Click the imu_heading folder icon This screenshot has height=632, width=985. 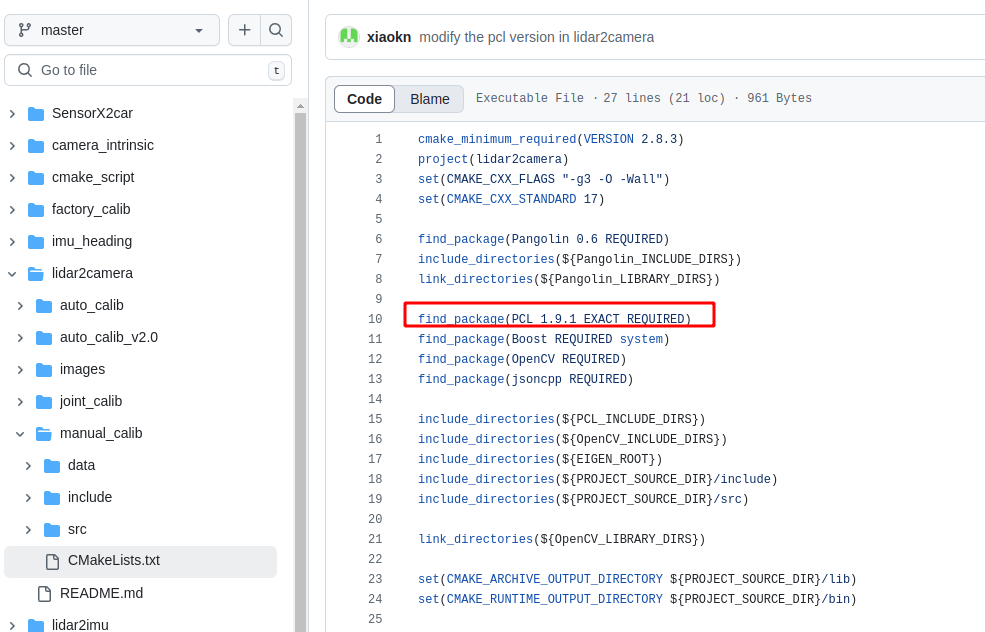point(36,242)
